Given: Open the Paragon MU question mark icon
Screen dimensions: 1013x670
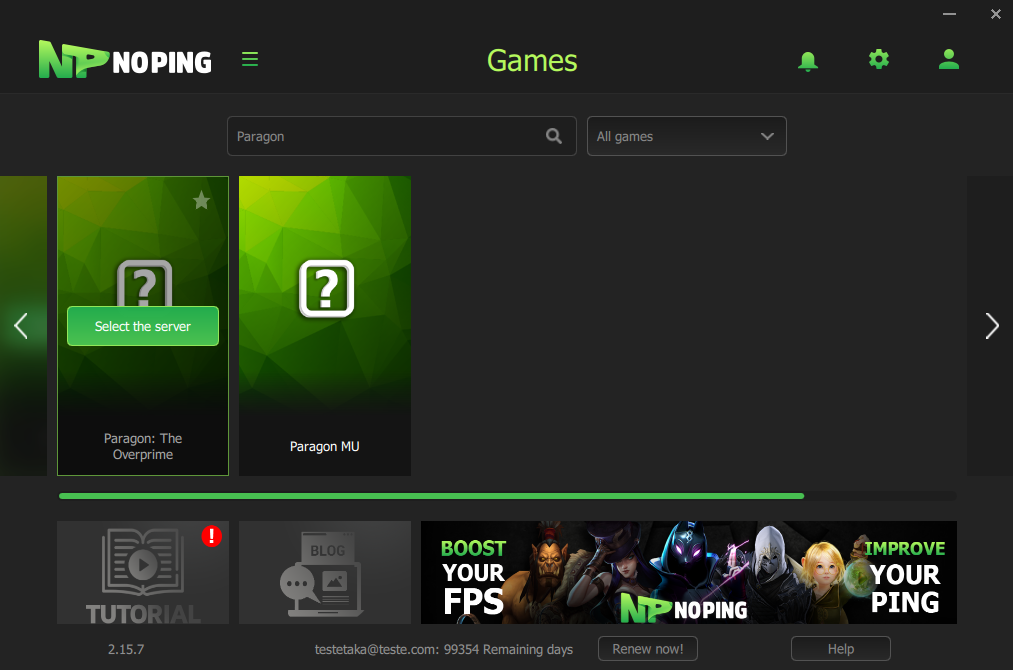Looking at the screenshot, I should [326, 288].
